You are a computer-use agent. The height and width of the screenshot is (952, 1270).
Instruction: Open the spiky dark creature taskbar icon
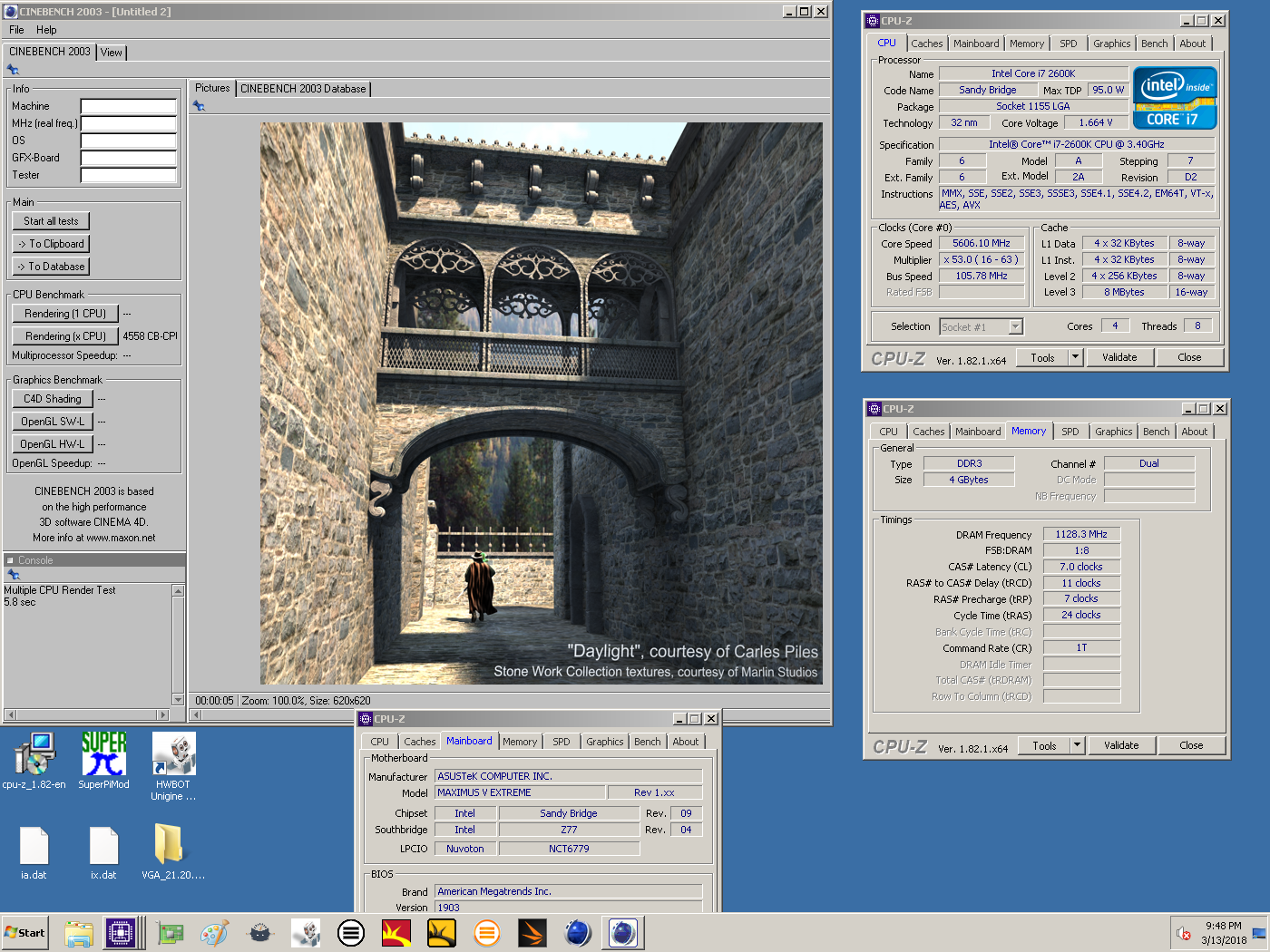tap(260, 933)
